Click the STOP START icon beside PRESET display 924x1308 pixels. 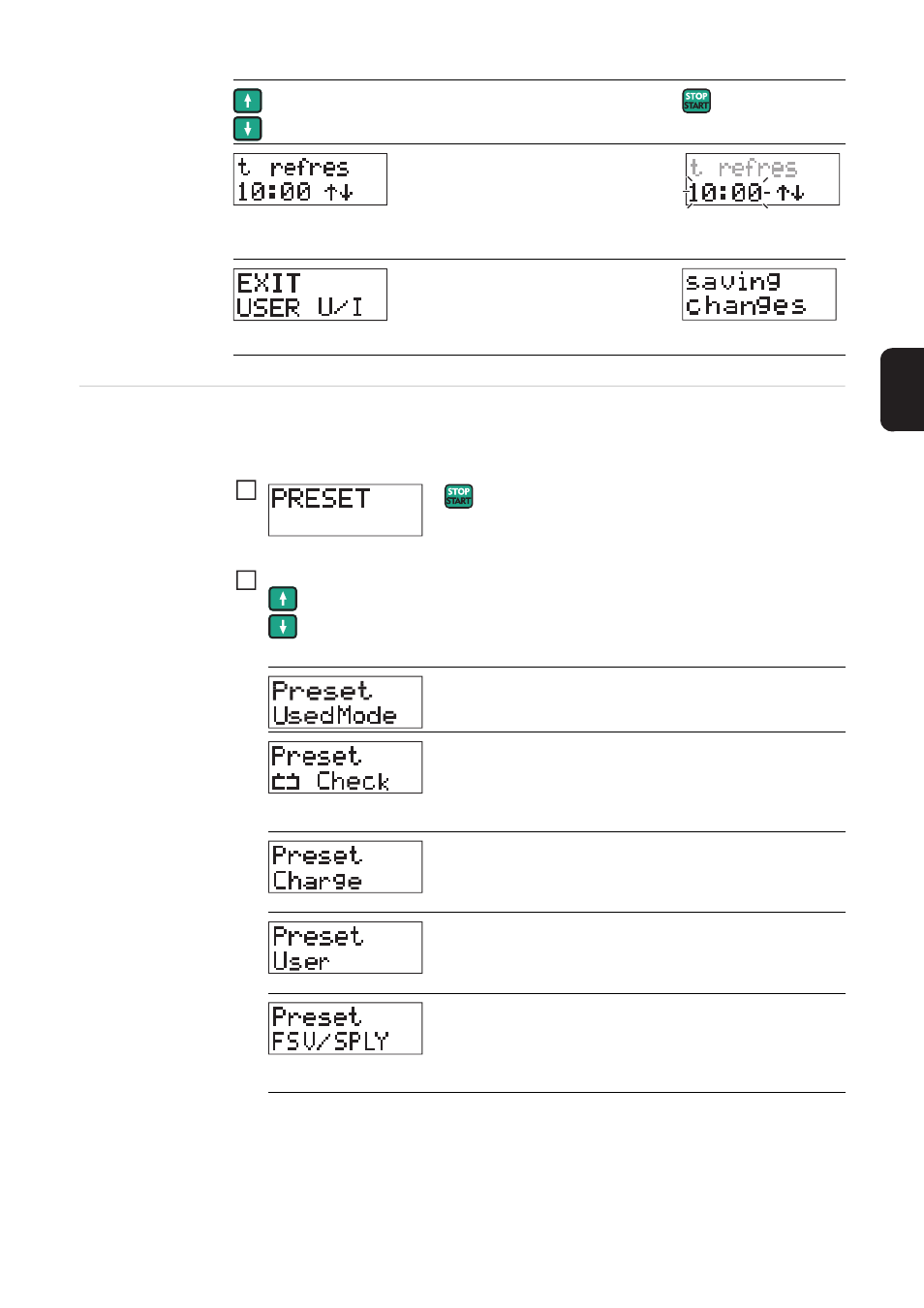[458, 496]
